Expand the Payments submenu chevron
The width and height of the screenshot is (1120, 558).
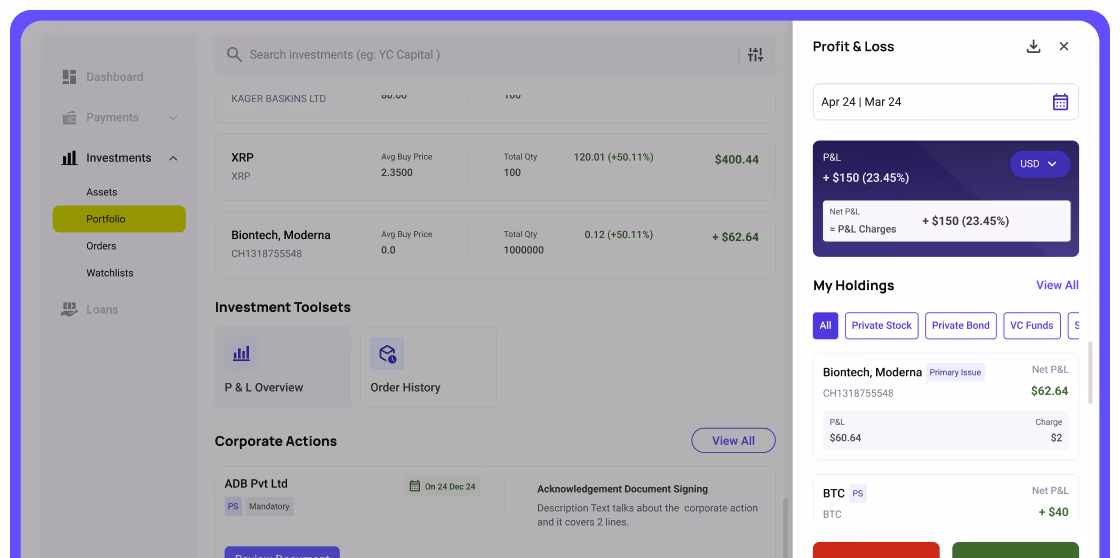(173, 117)
